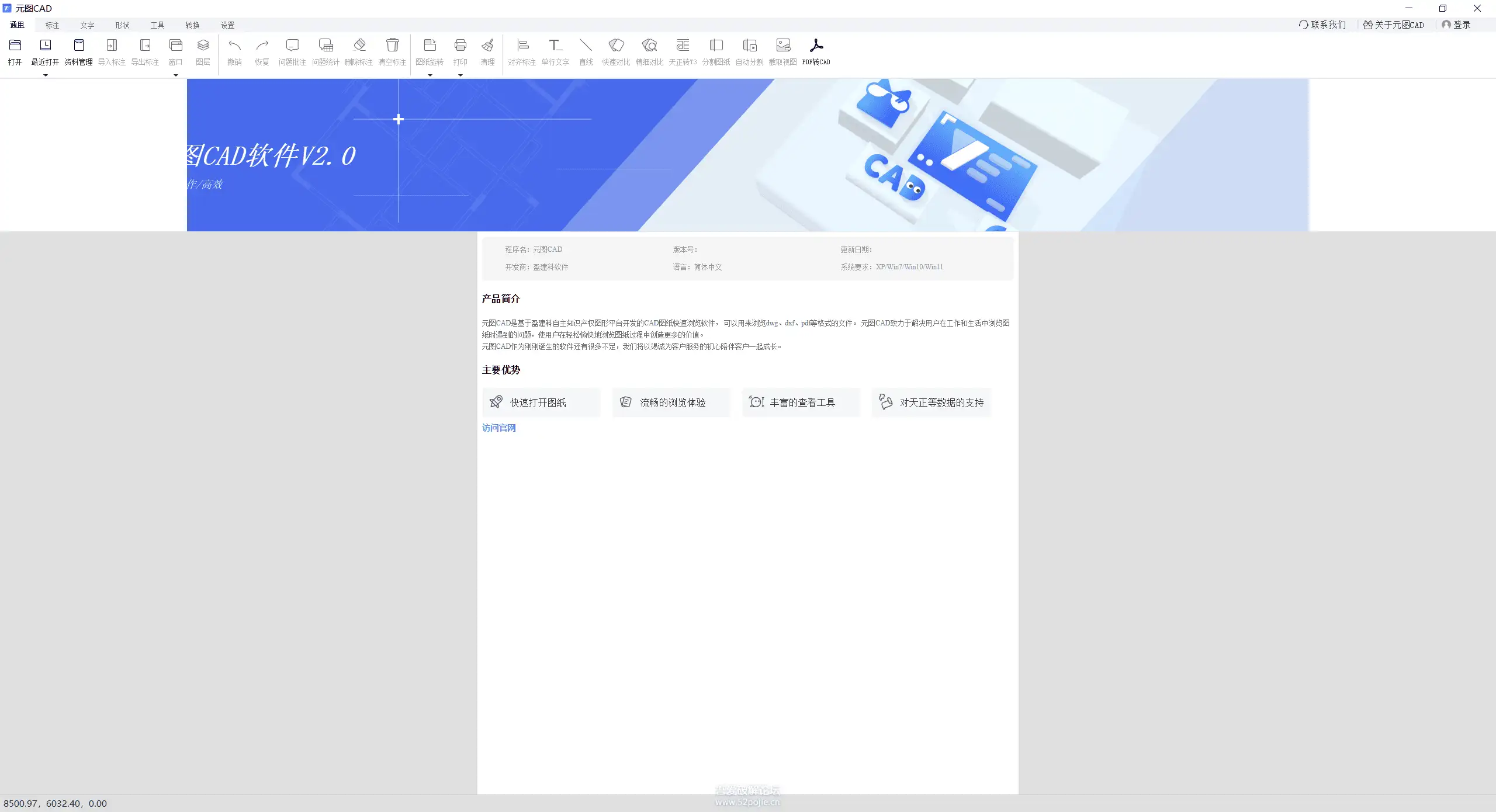Open the 图层 layers panel
The height and width of the screenshot is (812, 1496).
coord(202,53)
